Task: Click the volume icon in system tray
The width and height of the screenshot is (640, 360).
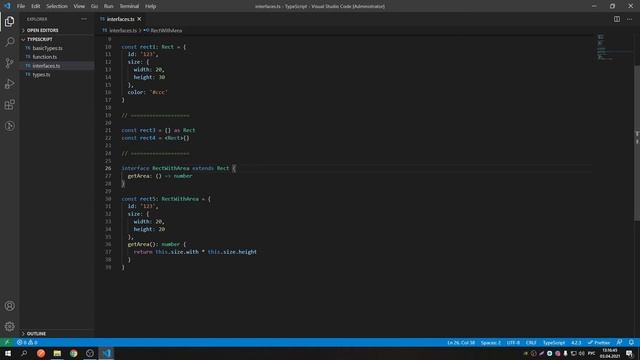Action: point(582,353)
